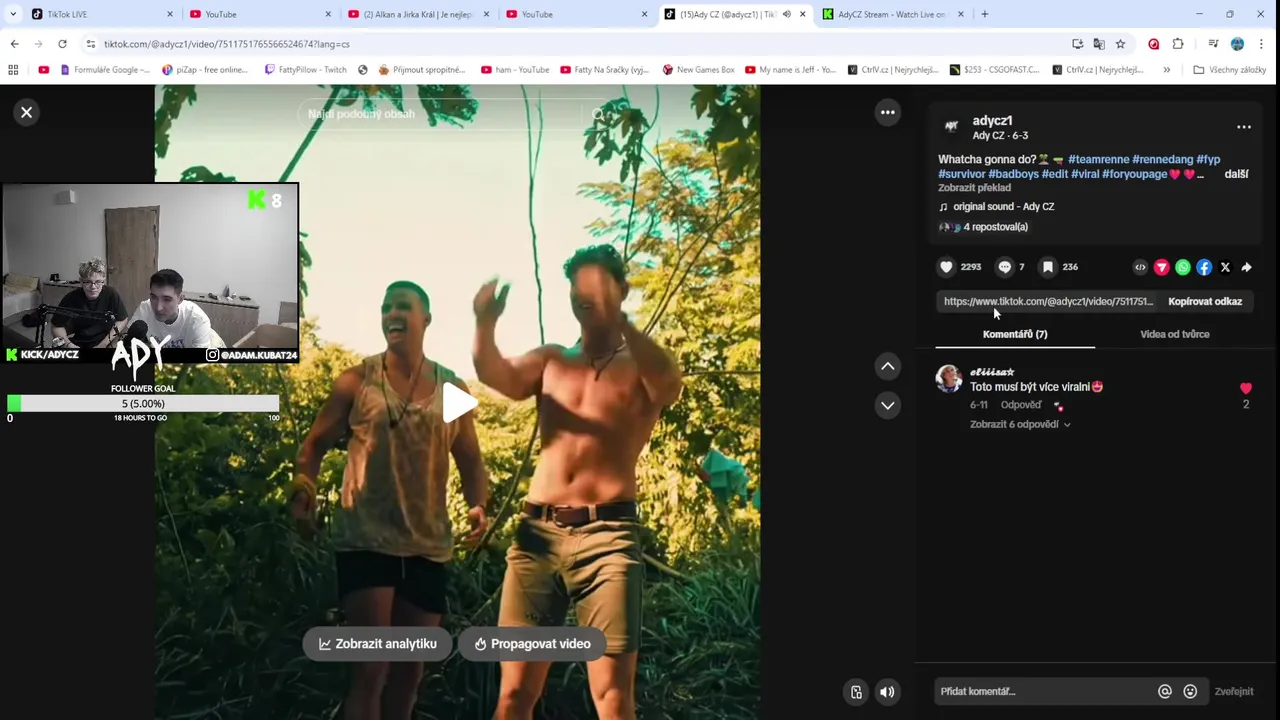Viewport: 1280px width, 720px height.
Task: Share the video to WhatsApp
Action: pyautogui.click(x=1183, y=267)
